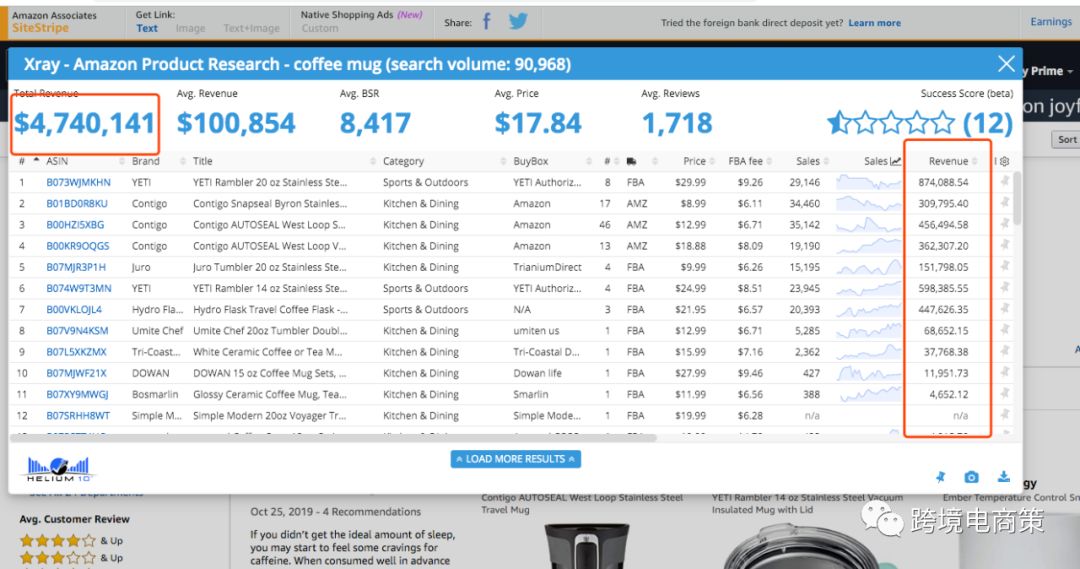Pin row for ASIN B00KR9OQGS
The height and width of the screenshot is (569, 1080).
click(1005, 245)
